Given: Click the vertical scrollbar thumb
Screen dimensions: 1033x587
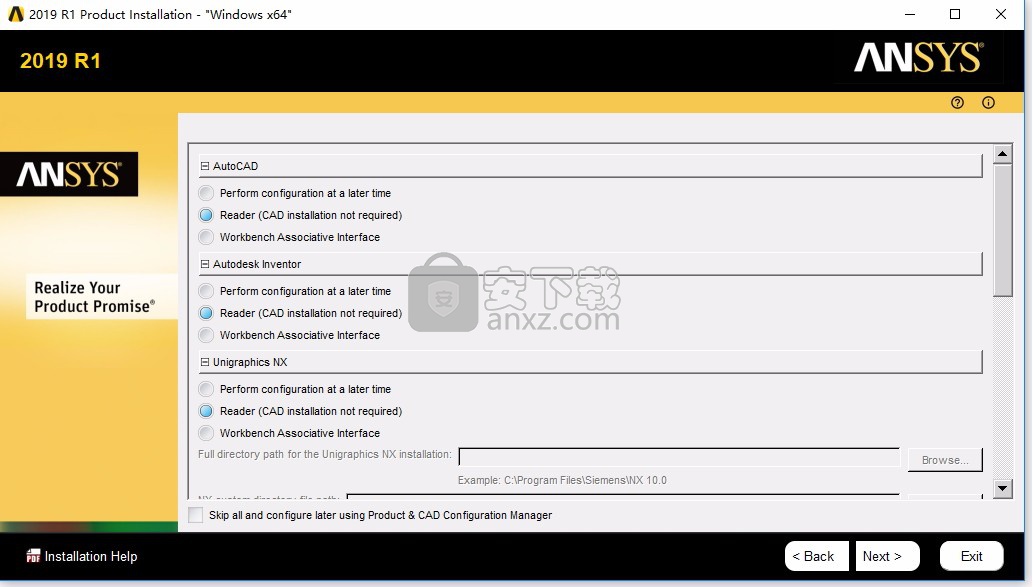Looking at the screenshot, I should (x=1003, y=230).
